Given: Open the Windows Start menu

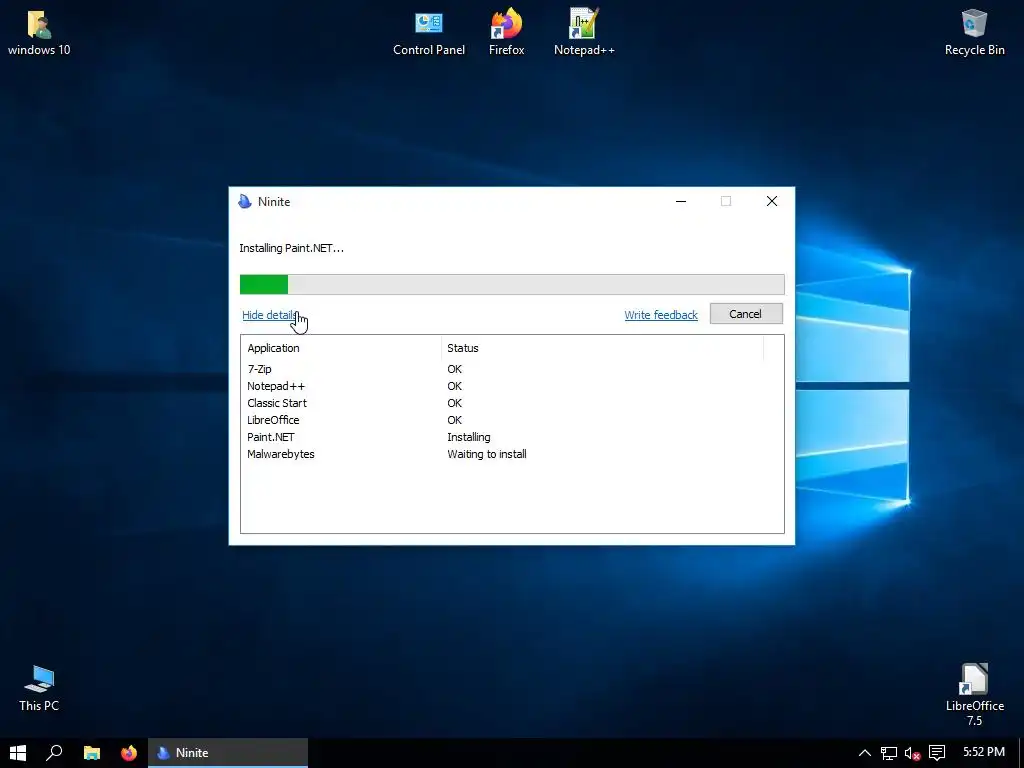Looking at the screenshot, I should 18,753.
